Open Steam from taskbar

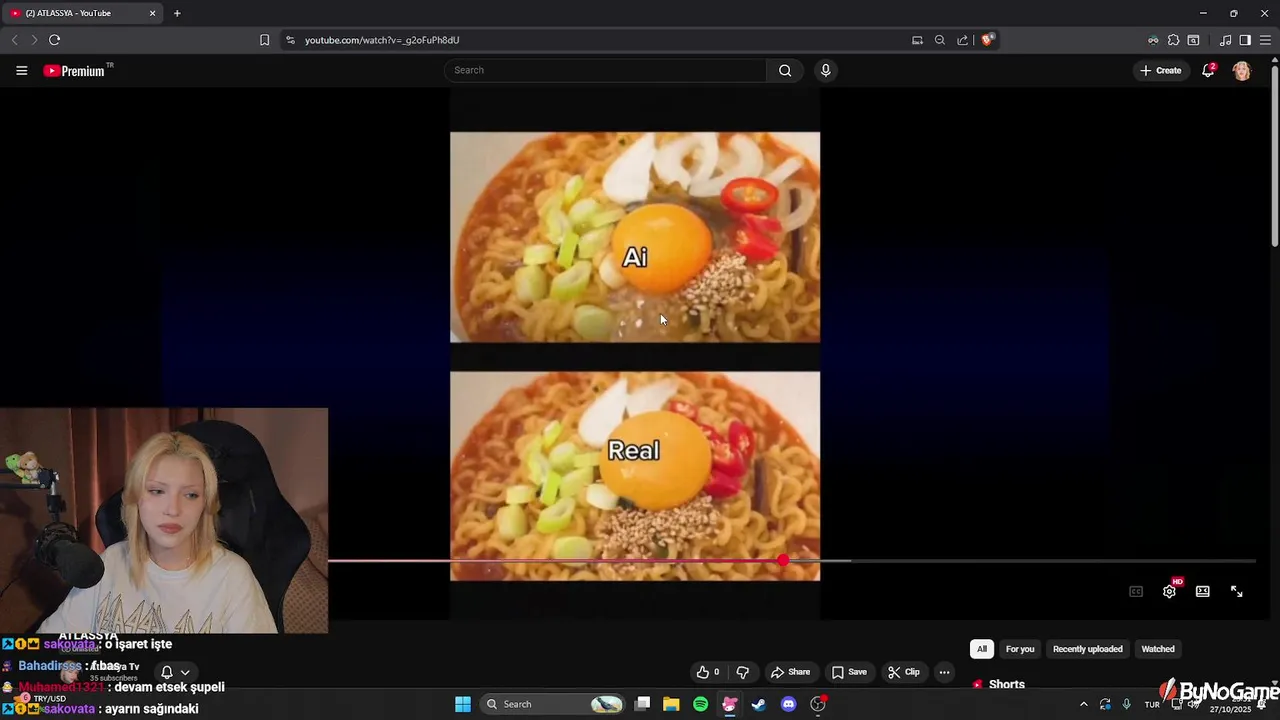pos(759,704)
